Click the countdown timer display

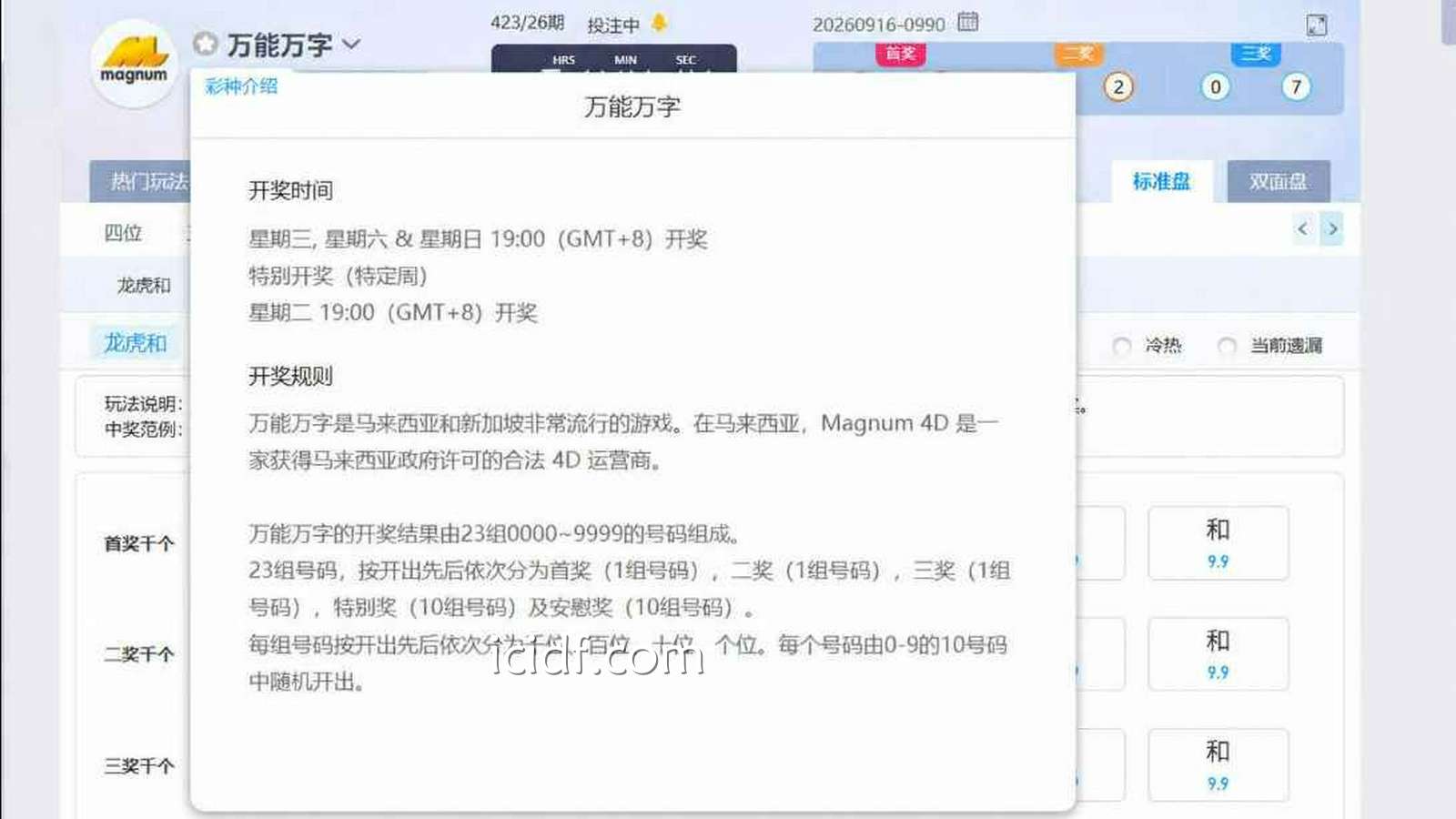(614, 59)
